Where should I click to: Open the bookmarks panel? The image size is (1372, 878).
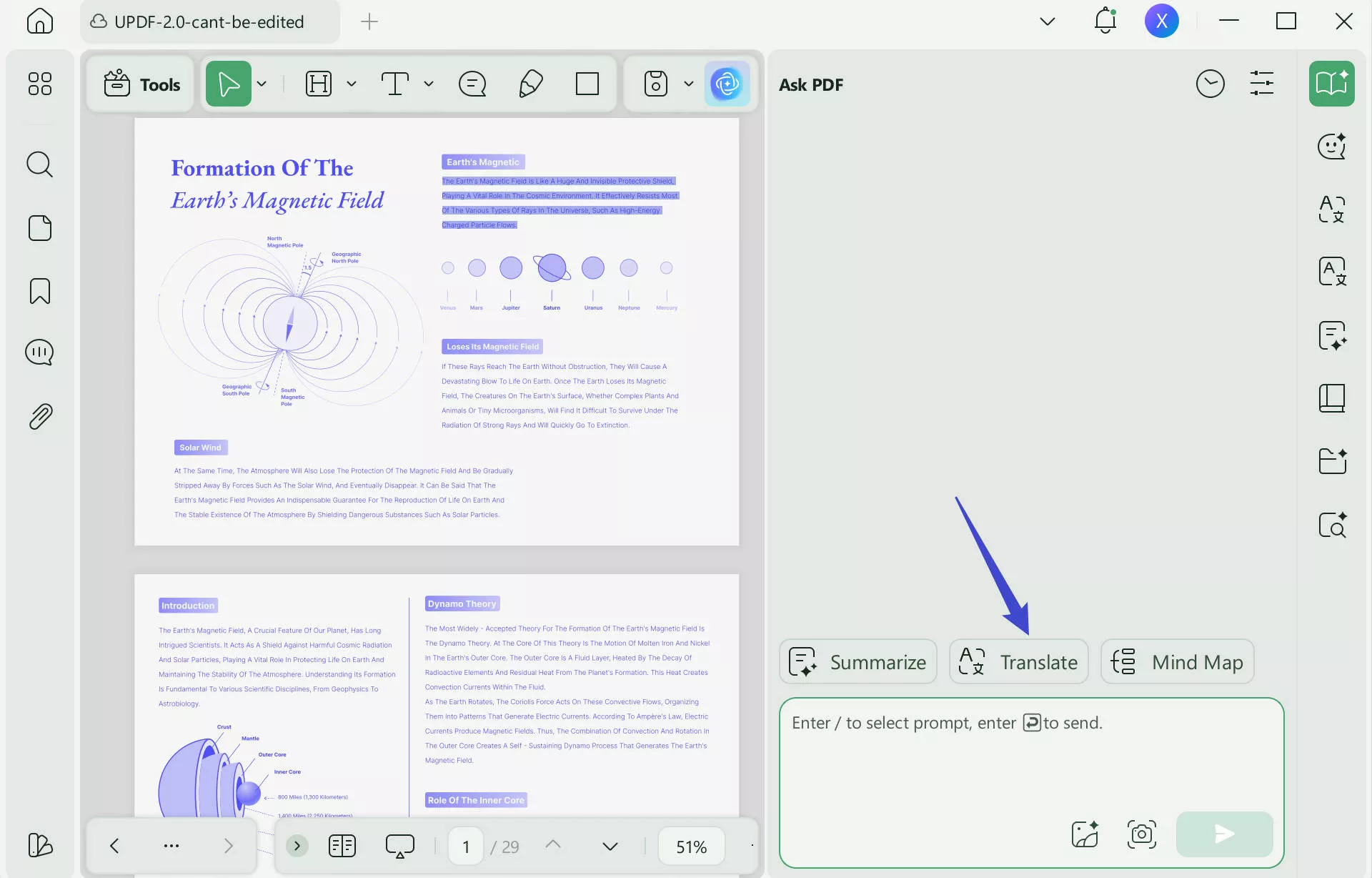click(39, 291)
